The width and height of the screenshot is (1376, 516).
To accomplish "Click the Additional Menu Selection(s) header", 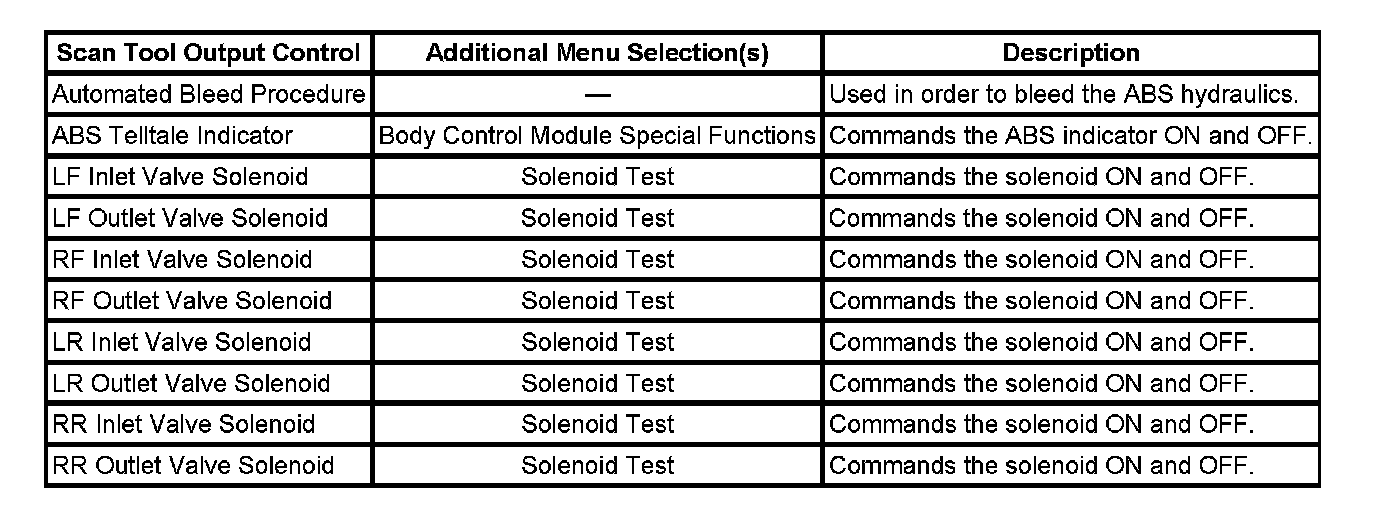I will 597,53.
